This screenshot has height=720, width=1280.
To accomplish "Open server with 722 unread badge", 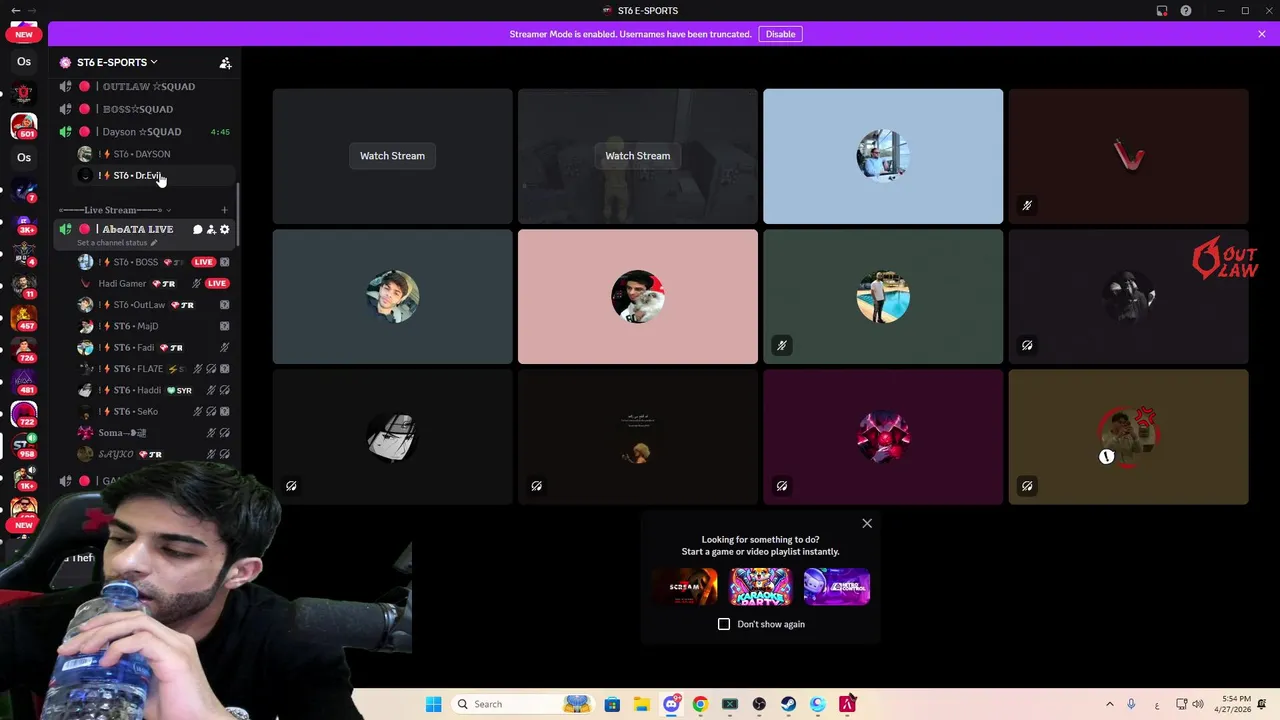I will tap(24, 414).
